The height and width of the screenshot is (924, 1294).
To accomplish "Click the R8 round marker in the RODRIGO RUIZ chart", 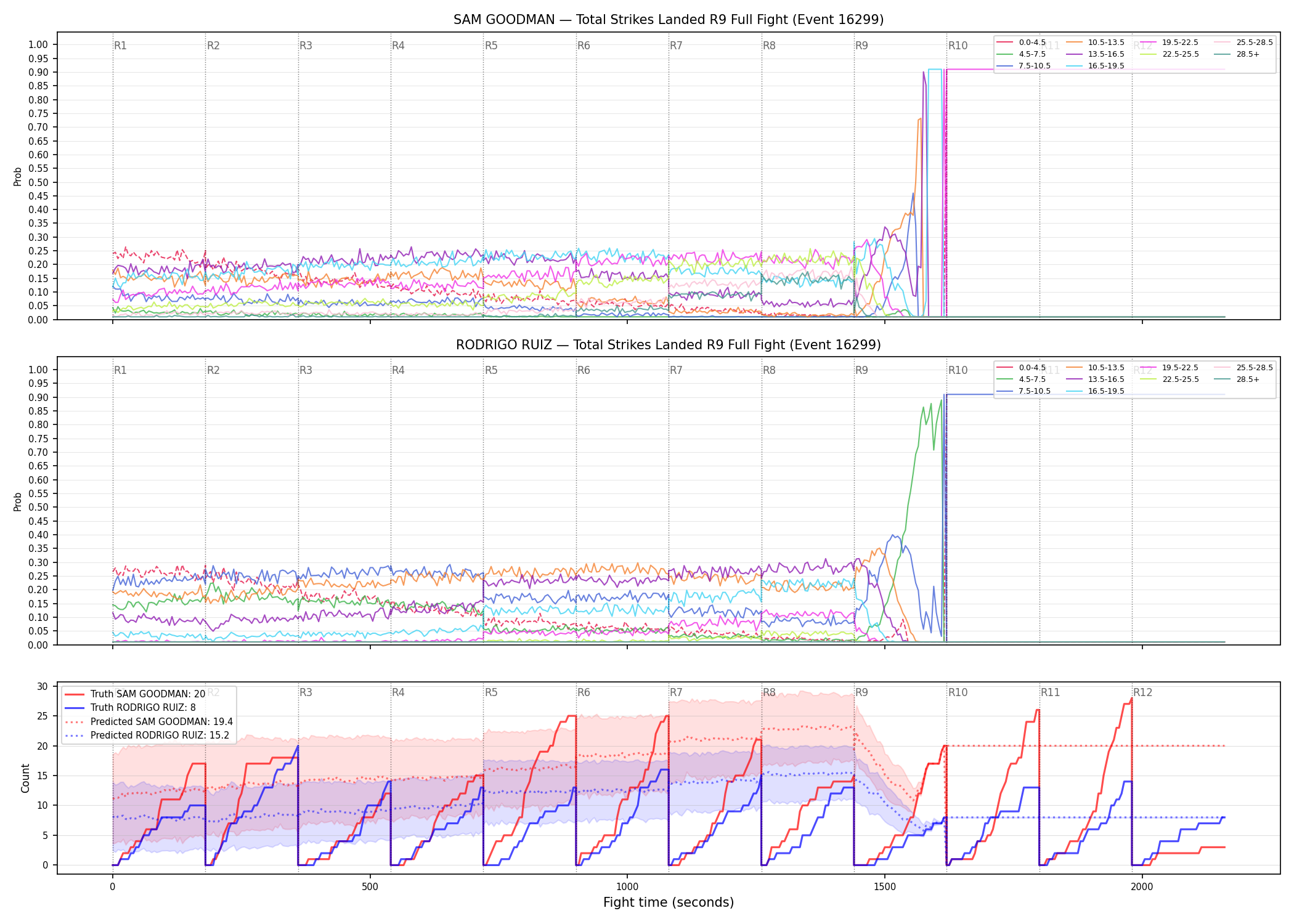I will click(769, 370).
